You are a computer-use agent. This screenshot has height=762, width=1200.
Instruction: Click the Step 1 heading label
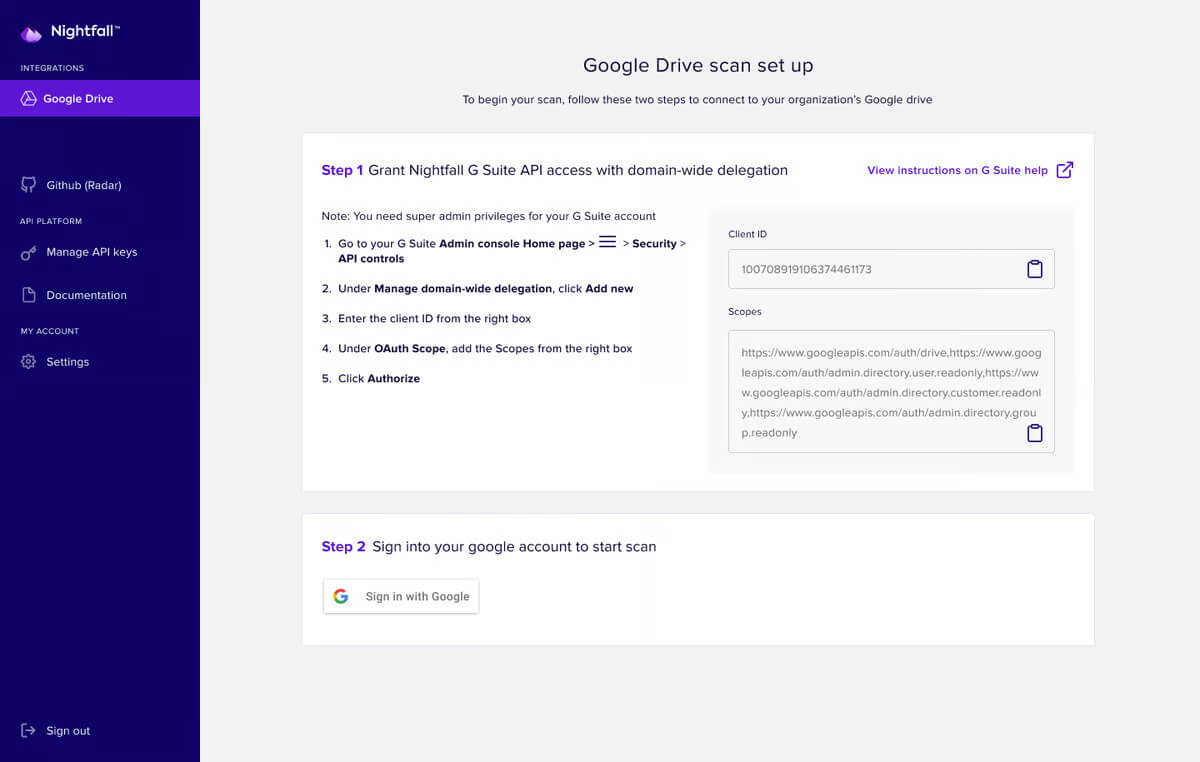(x=342, y=170)
